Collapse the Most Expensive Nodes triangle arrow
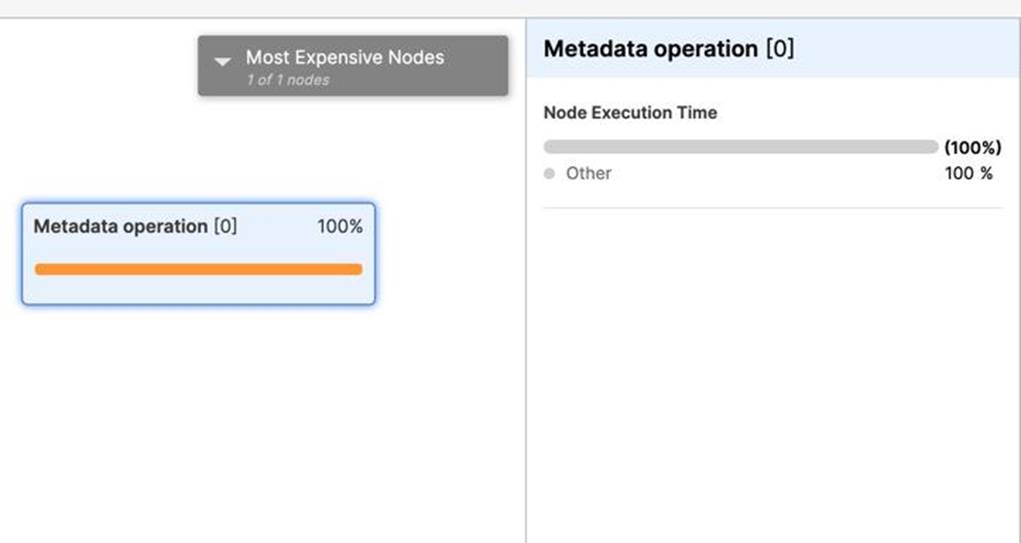 223,62
